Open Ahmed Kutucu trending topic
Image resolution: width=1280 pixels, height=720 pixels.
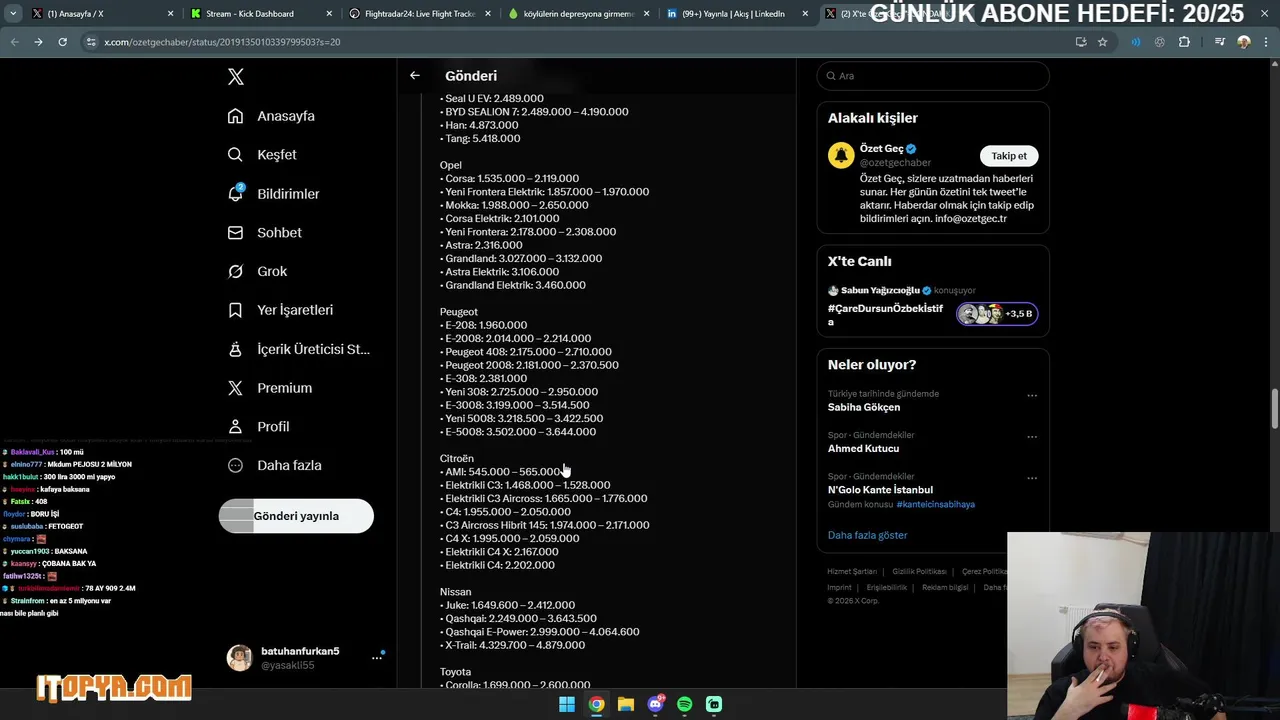(863, 449)
